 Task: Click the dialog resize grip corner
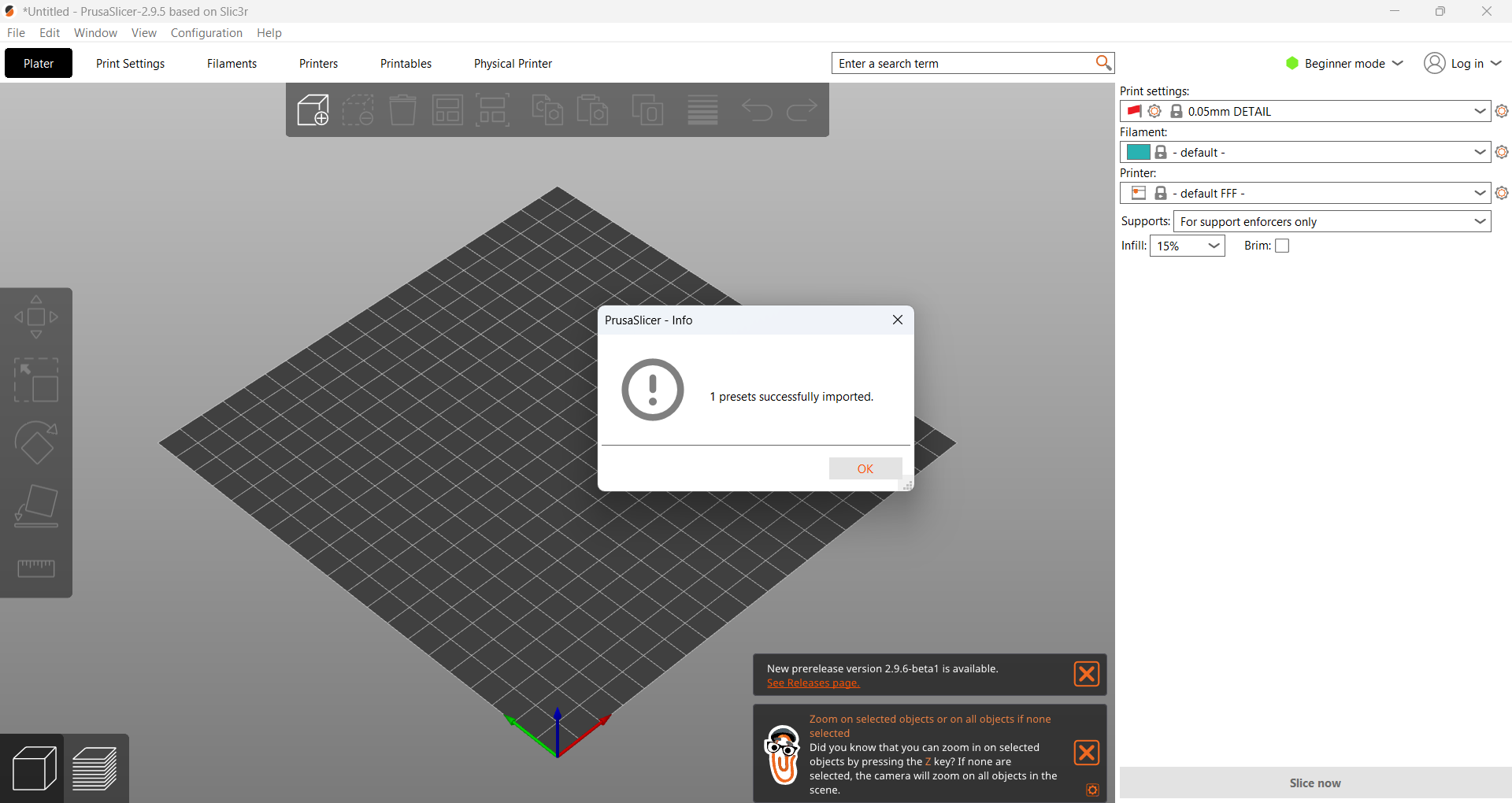tap(907, 486)
